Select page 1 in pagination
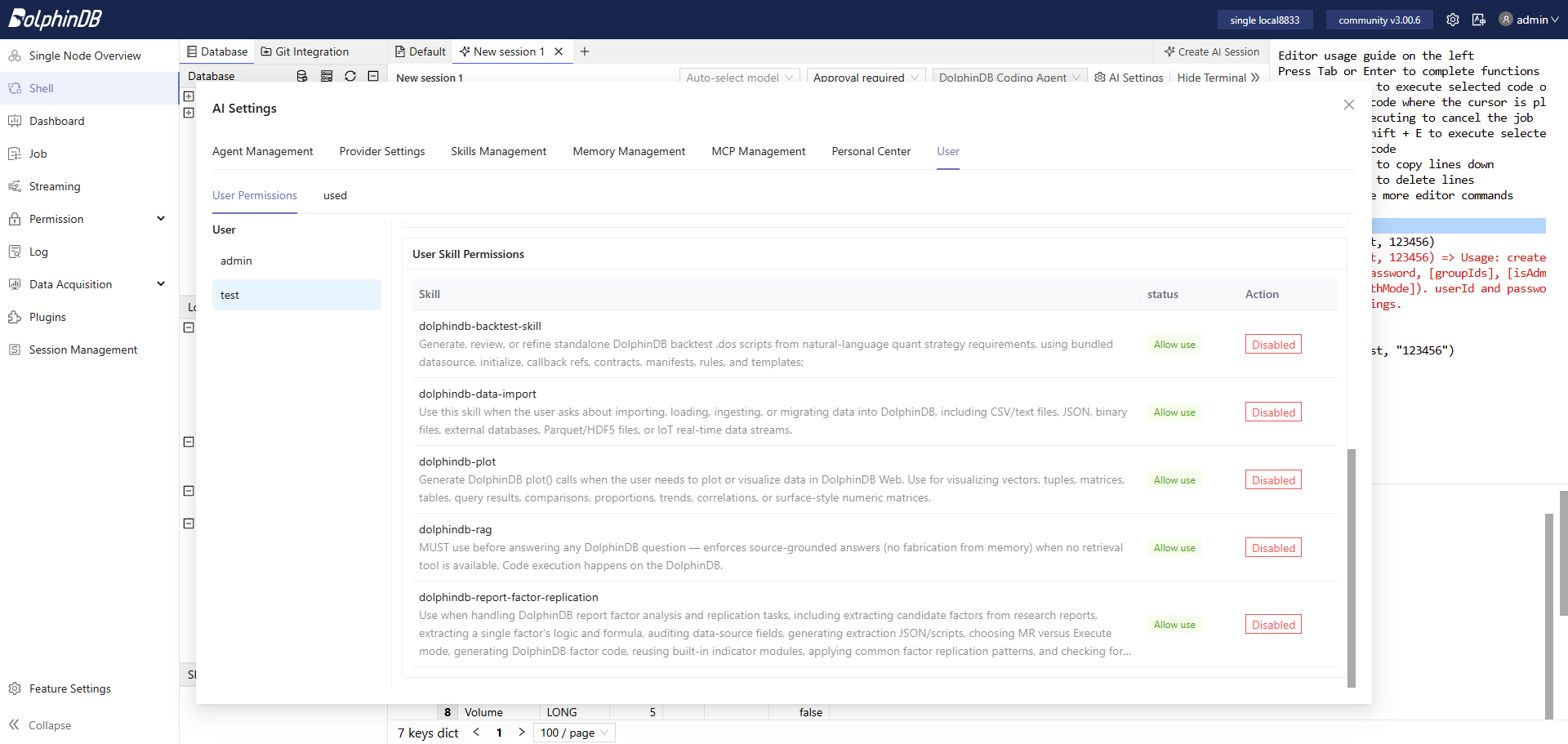 499,733
